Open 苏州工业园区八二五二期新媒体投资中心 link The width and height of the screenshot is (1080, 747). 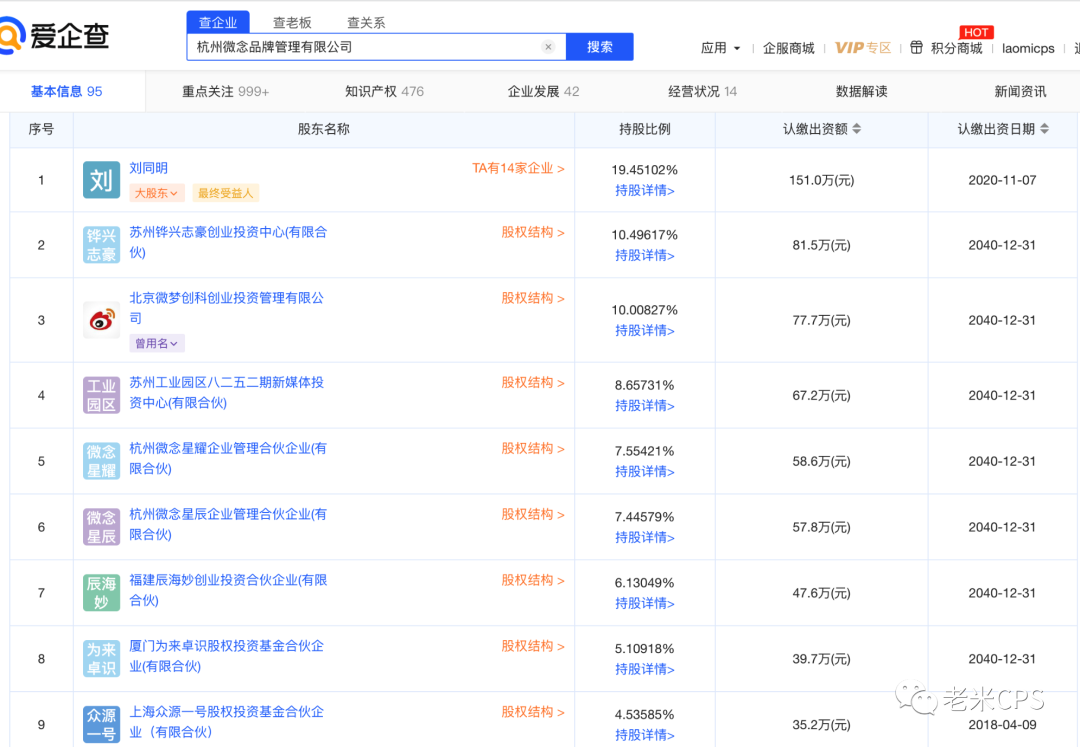pos(227,392)
